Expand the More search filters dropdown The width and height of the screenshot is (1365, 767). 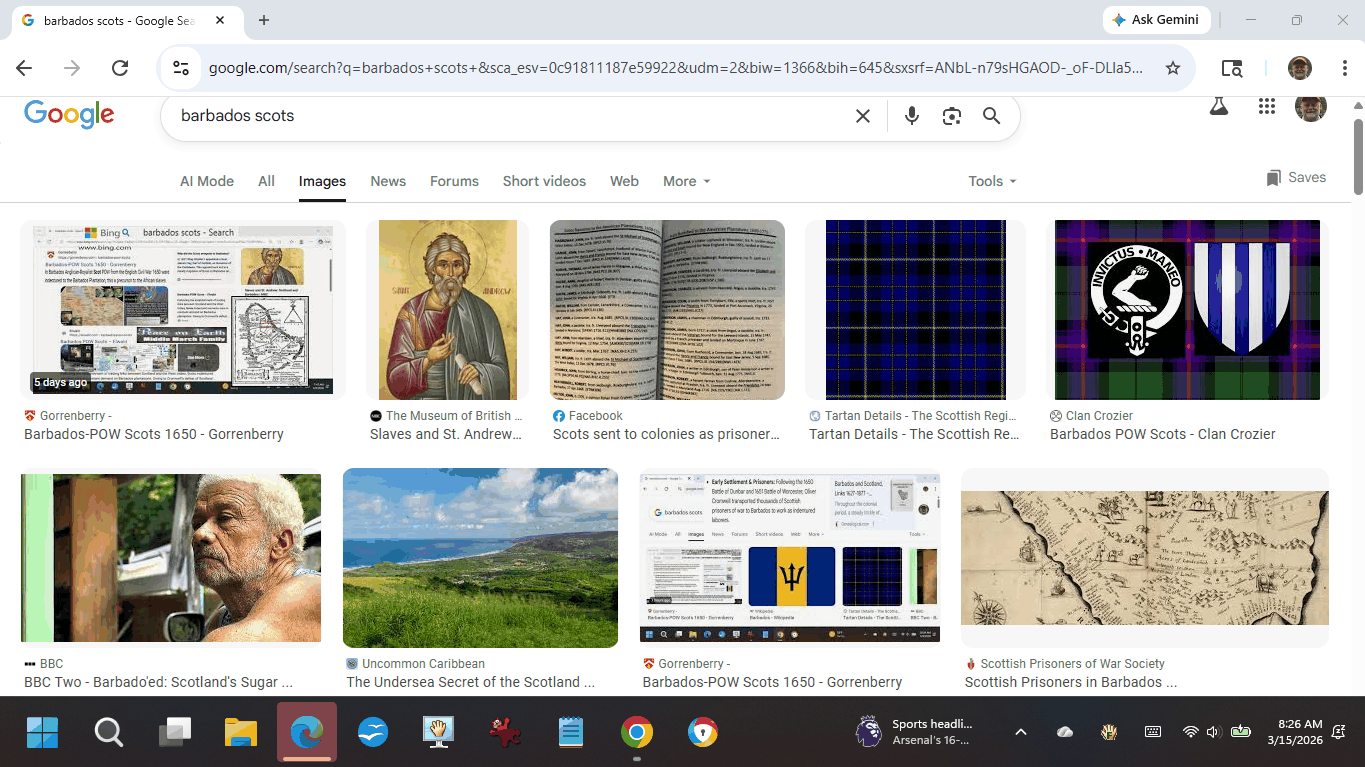pyautogui.click(x=686, y=181)
